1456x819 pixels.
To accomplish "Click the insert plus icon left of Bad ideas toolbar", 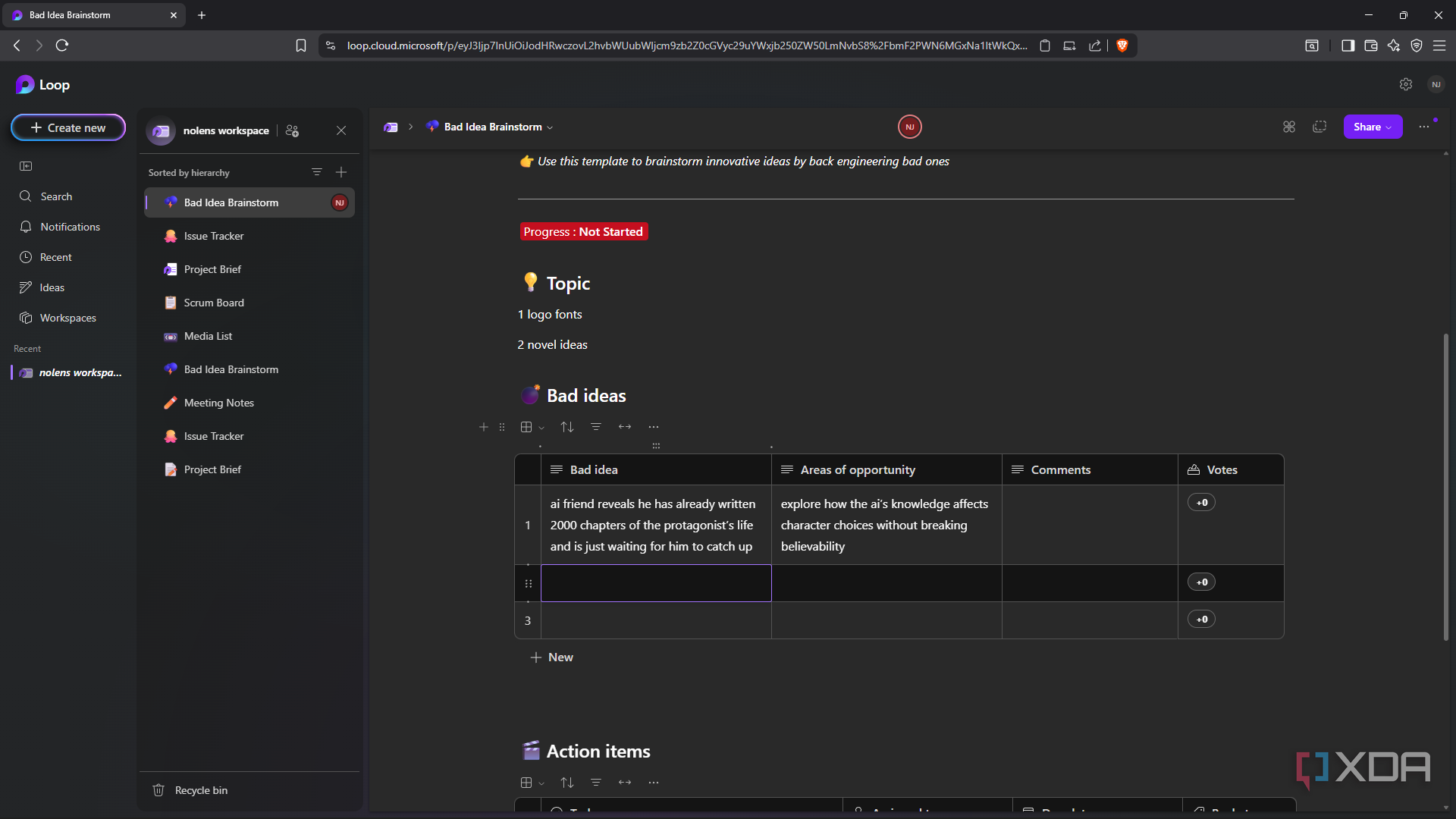I will (484, 427).
